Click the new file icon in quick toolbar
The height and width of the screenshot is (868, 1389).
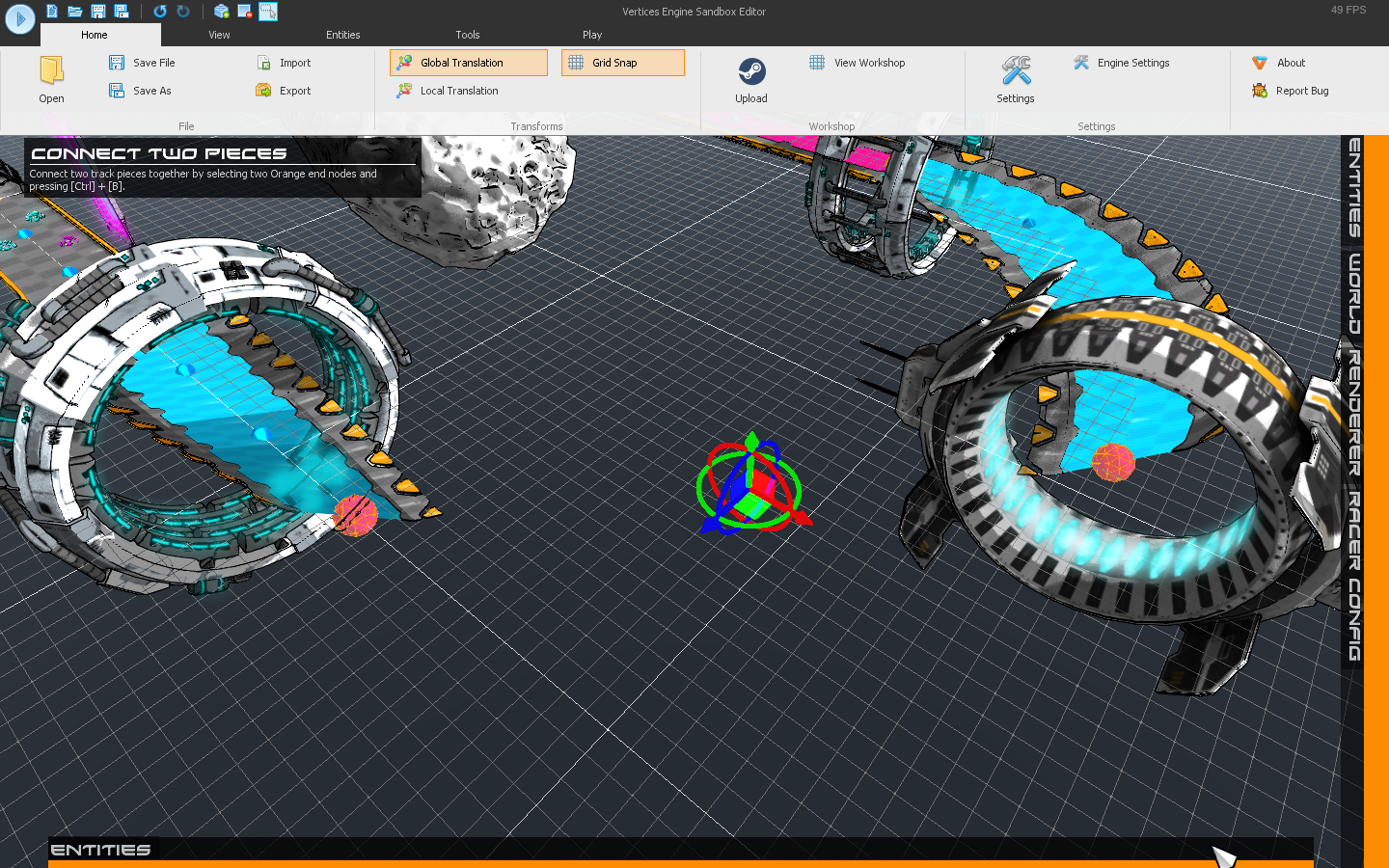click(52, 12)
